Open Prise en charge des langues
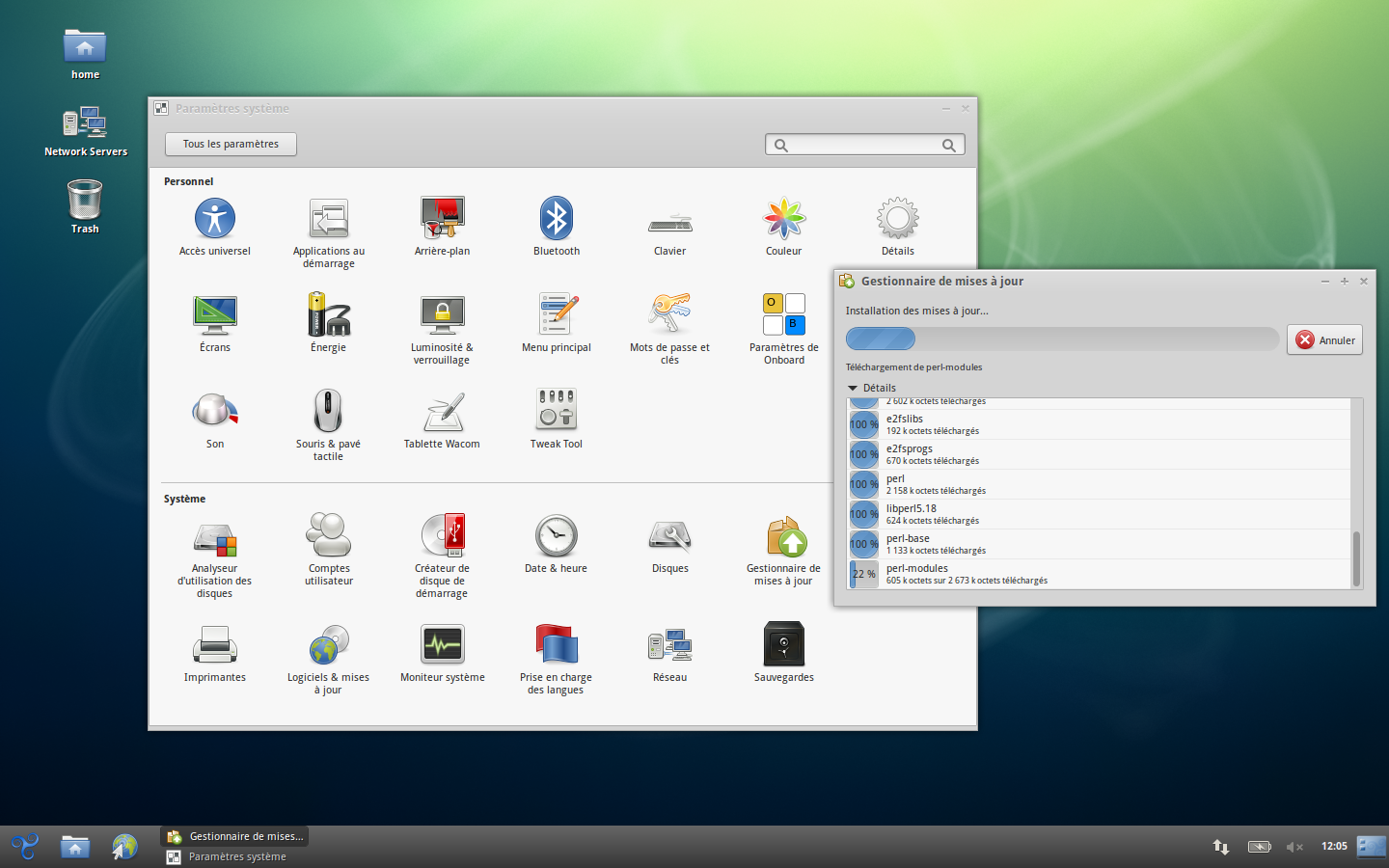Screen dimensions: 1389x868 coord(556,661)
